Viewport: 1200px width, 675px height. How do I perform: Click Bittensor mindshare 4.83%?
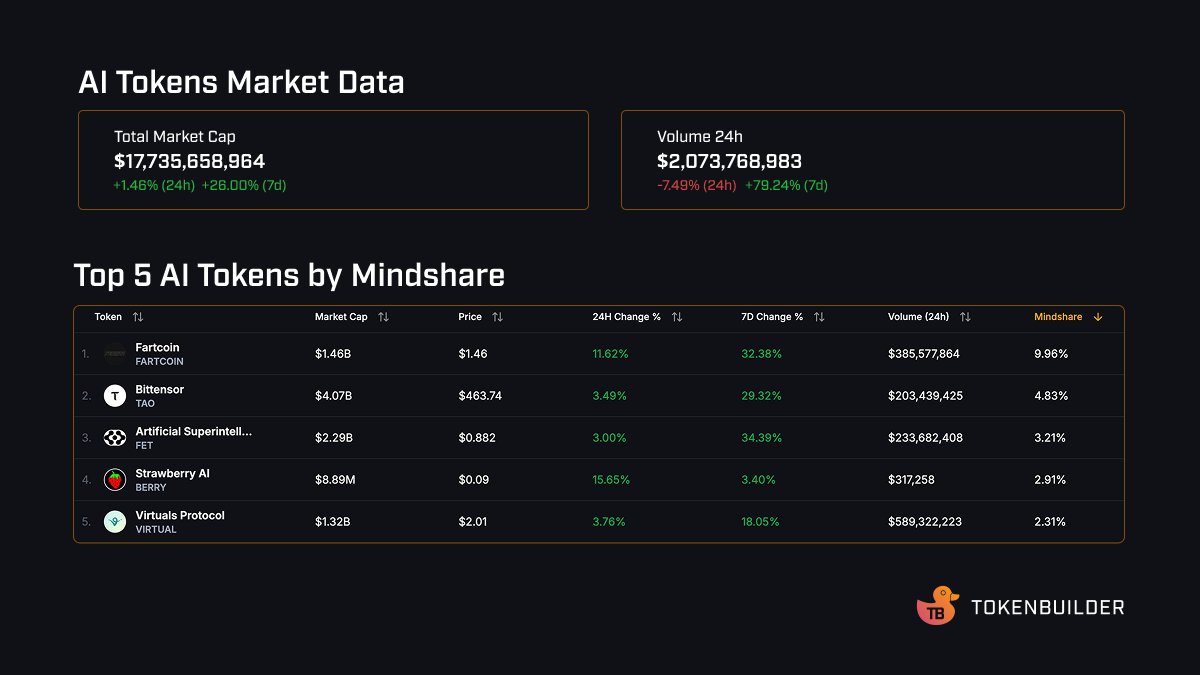tap(1051, 396)
